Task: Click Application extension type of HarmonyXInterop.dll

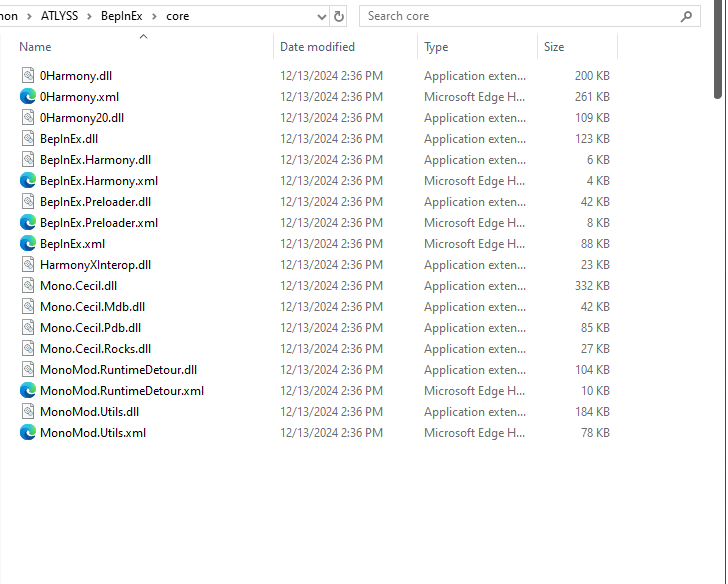Action: (x=475, y=265)
